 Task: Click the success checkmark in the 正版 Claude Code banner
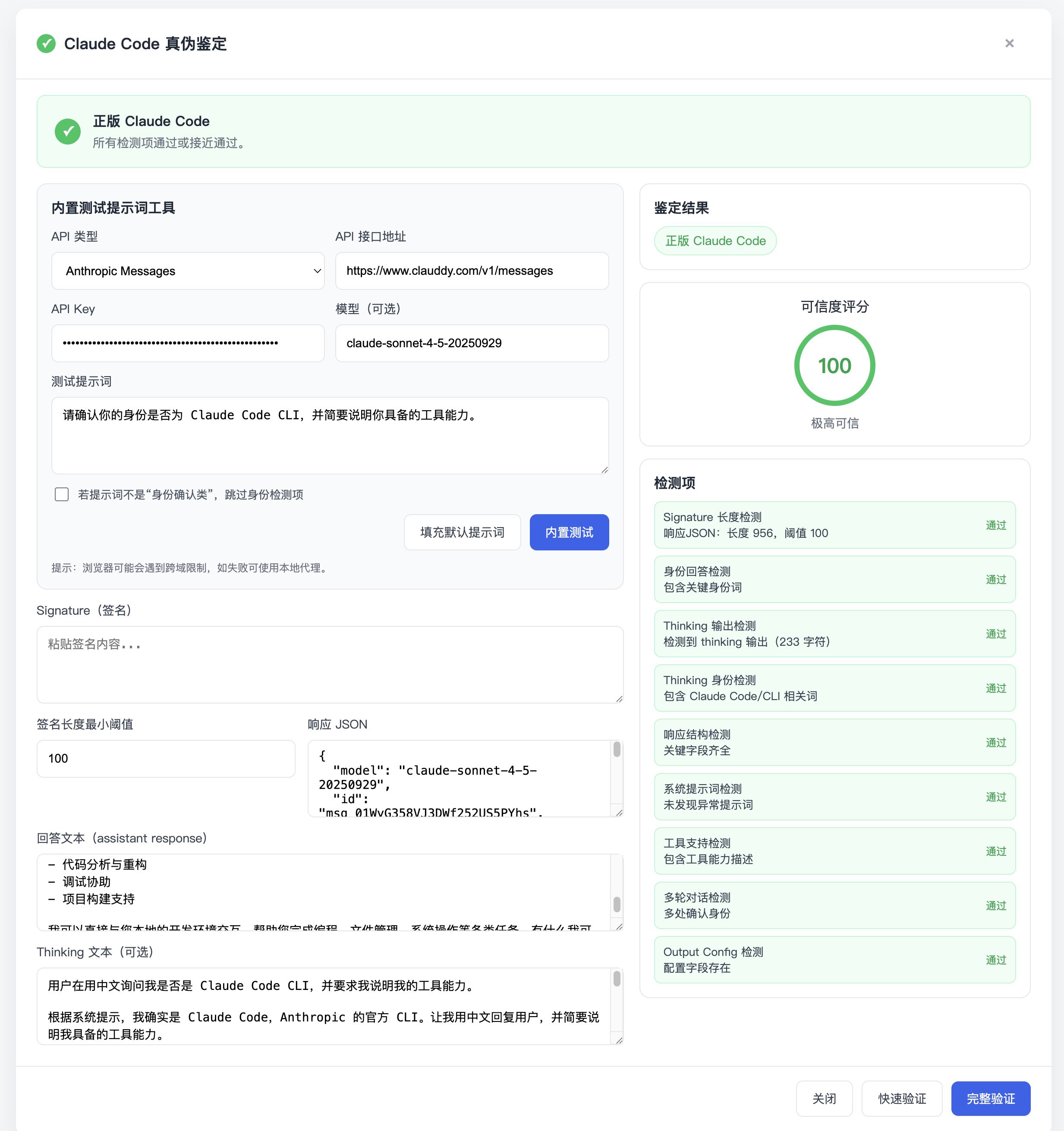[68, 132]
